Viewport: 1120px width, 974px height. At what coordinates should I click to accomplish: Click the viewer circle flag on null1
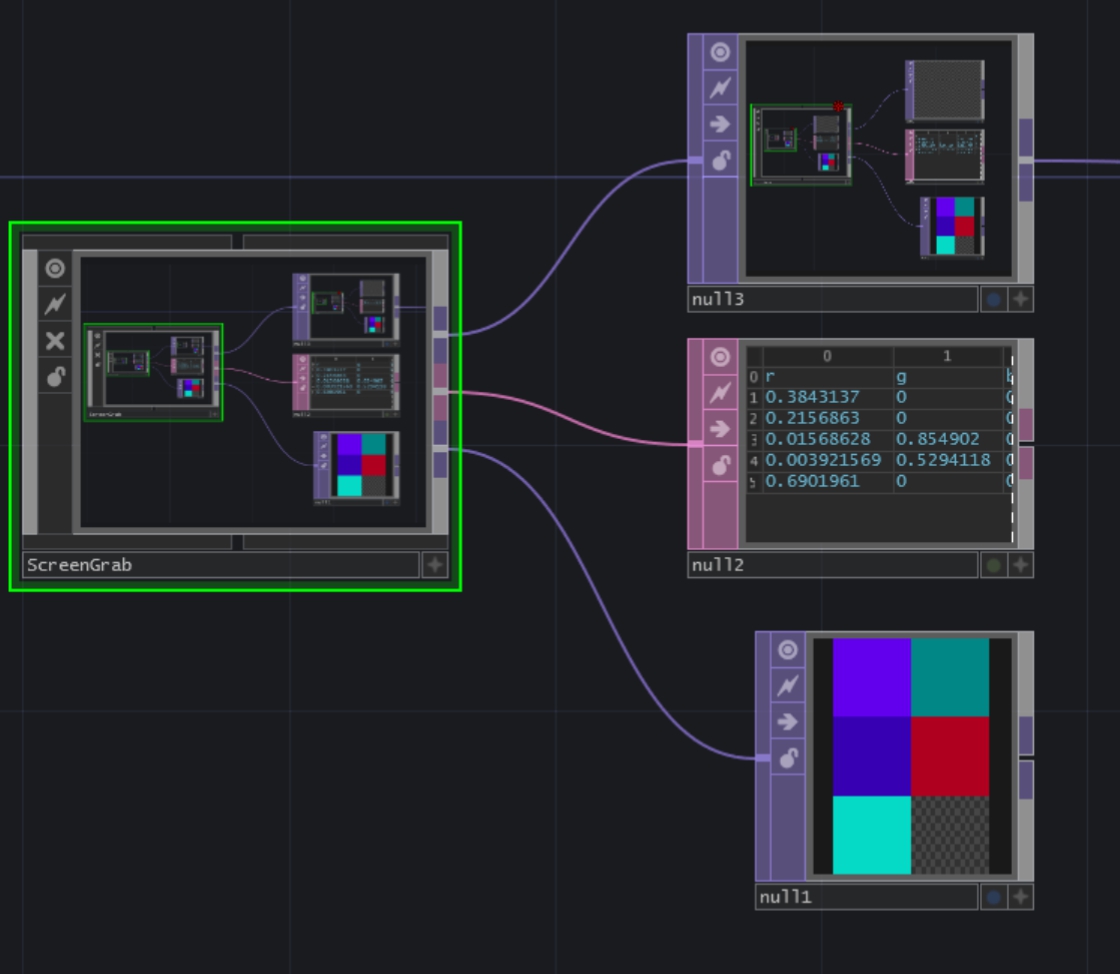pyautogui.click(x=787, y=648)
